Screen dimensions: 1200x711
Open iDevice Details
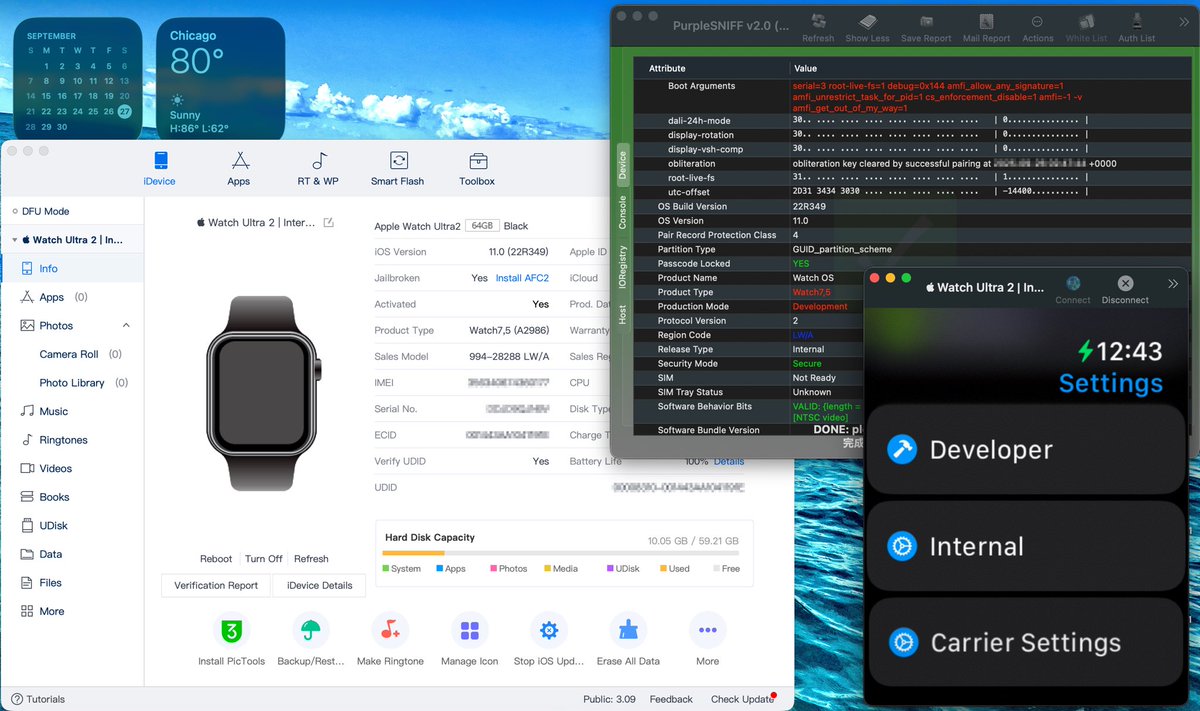pyautogui.click(x=319, y=586)
